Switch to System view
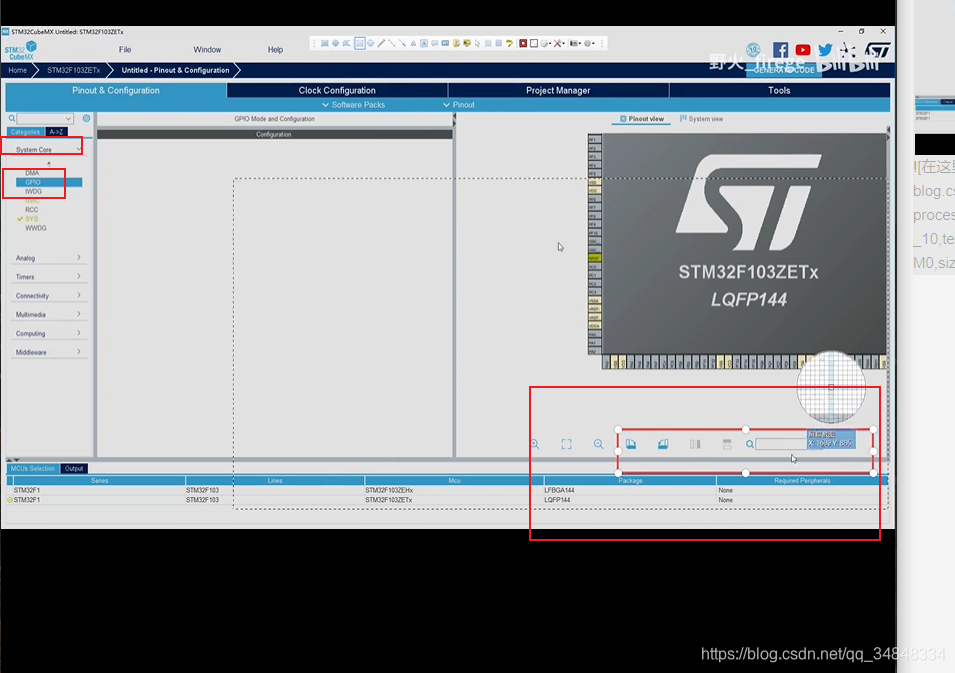The height and width of the screenshot is (673, 955). 702,119
